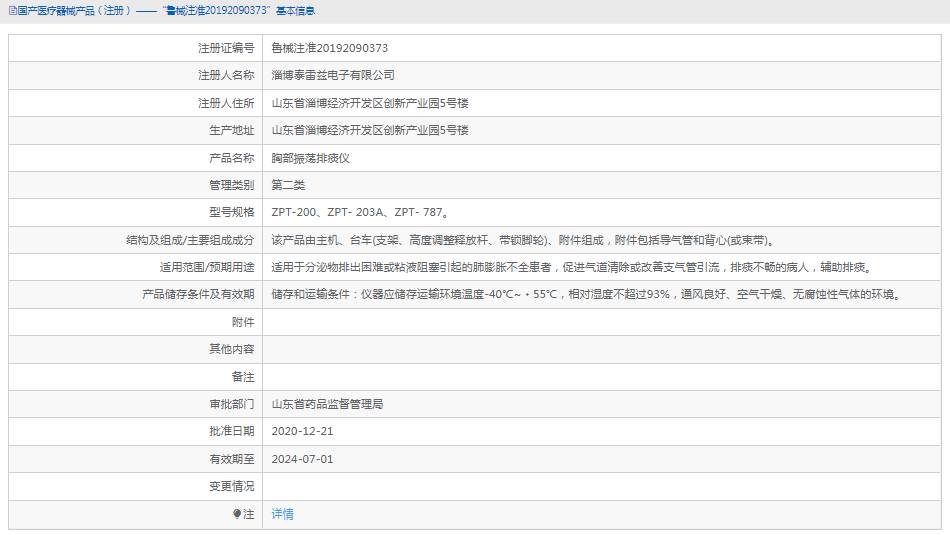
Task: Click the 结构及组成 description text
Action: [524, 240]
